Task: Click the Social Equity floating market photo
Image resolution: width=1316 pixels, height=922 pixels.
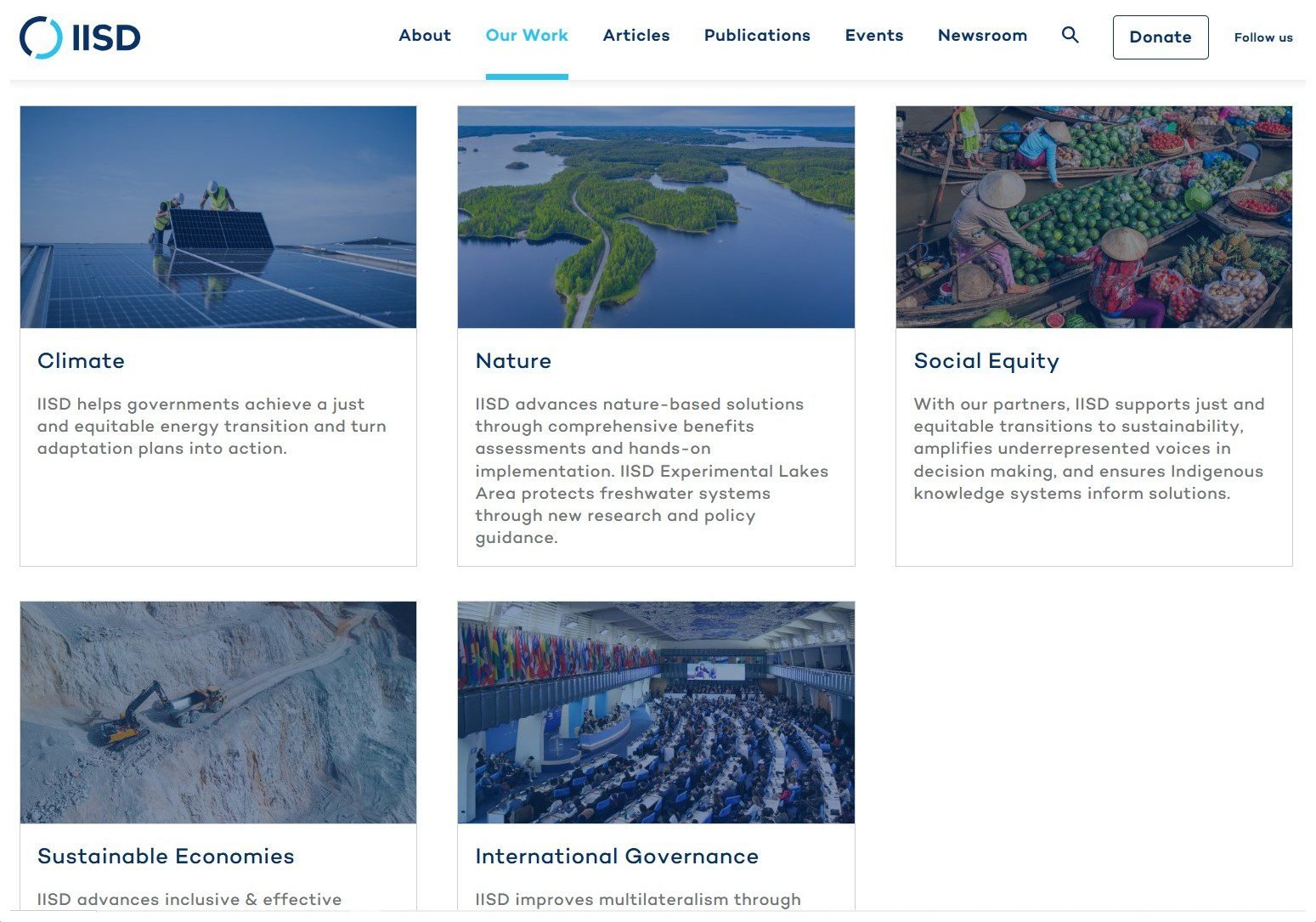Action: click(x=1094, y=217)
